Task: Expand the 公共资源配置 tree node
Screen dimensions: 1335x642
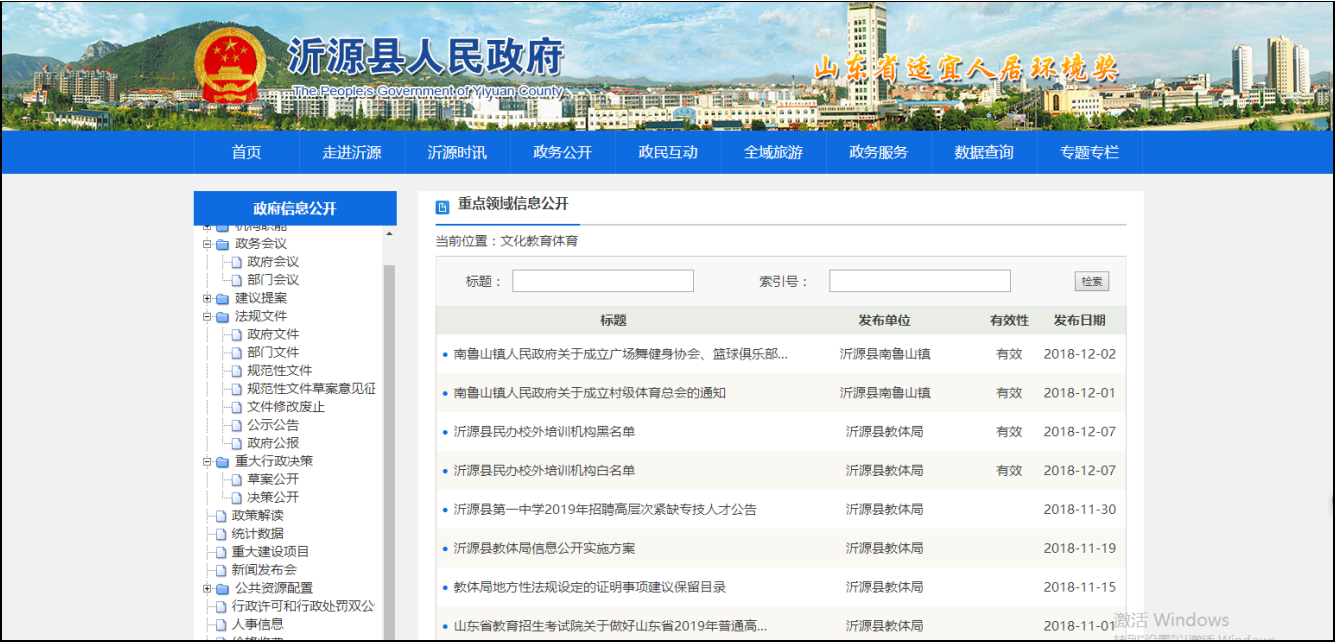Action: (x=208, y=589)
